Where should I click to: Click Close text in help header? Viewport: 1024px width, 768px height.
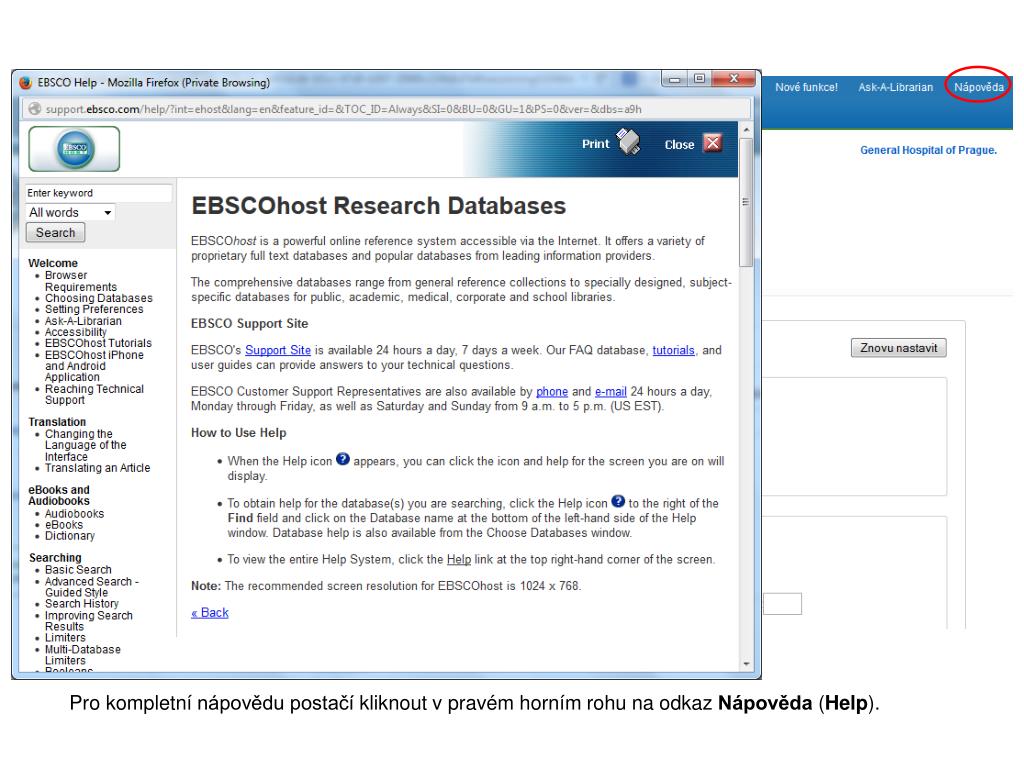[679, 145]
